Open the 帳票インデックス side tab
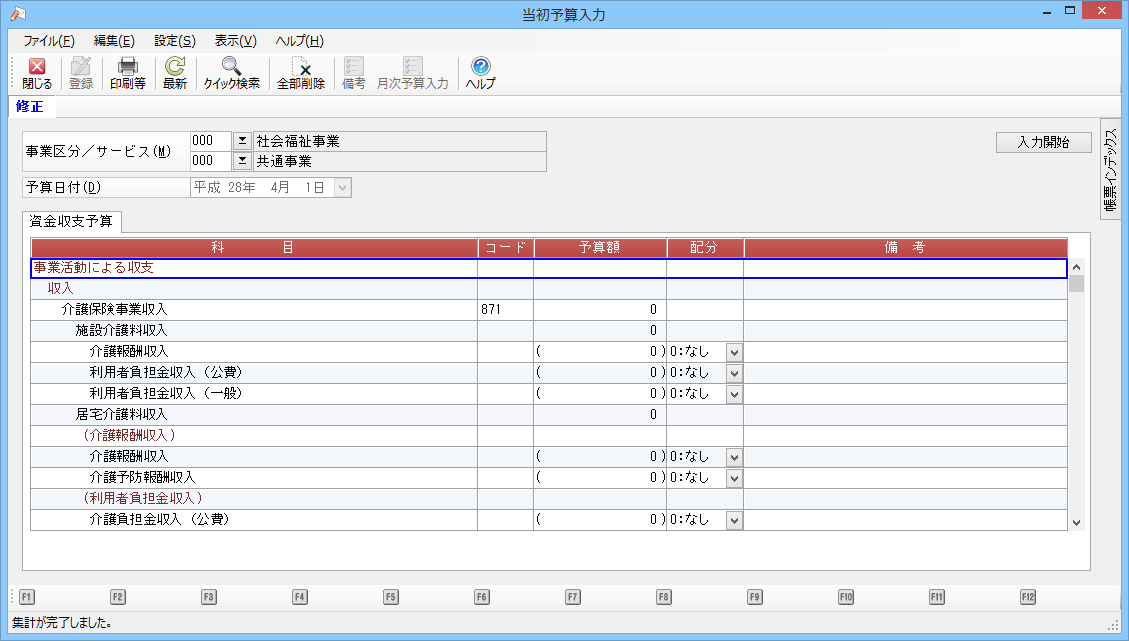The image size is (1129, 641). [1110, 168]
